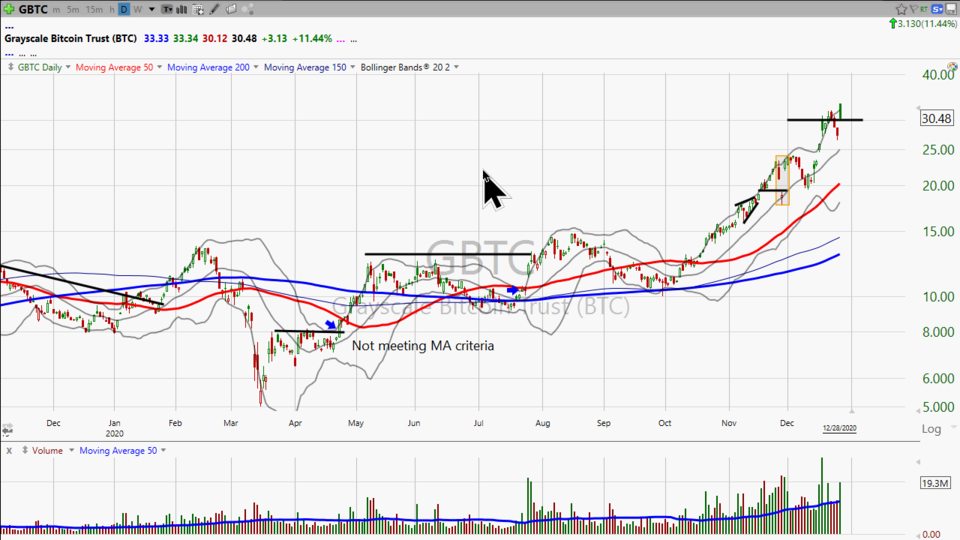
Task: Click the 19.3M volume value label
Action: point(936,483)
